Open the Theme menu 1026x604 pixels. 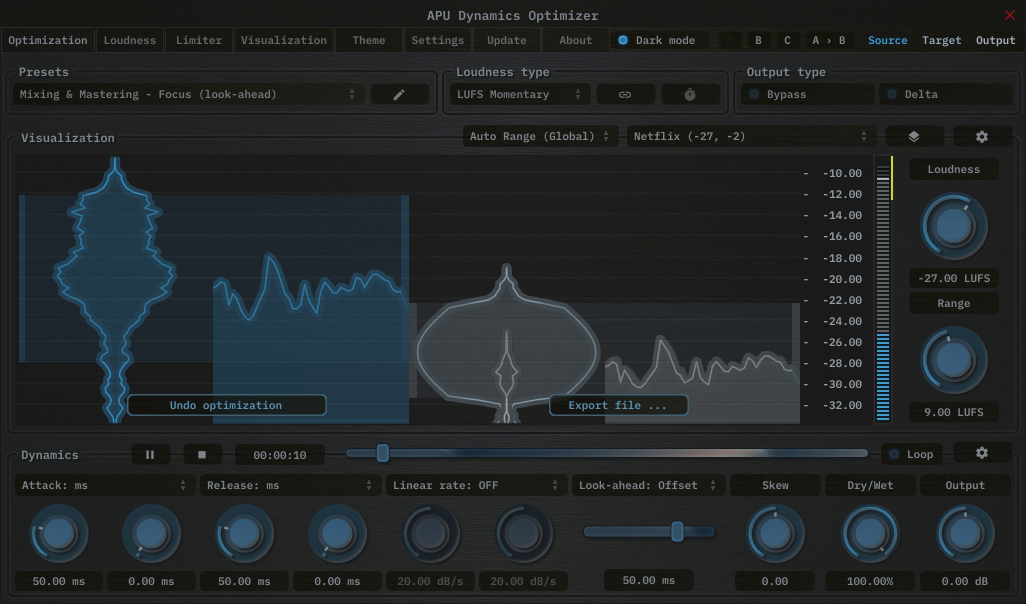[367, 40]
